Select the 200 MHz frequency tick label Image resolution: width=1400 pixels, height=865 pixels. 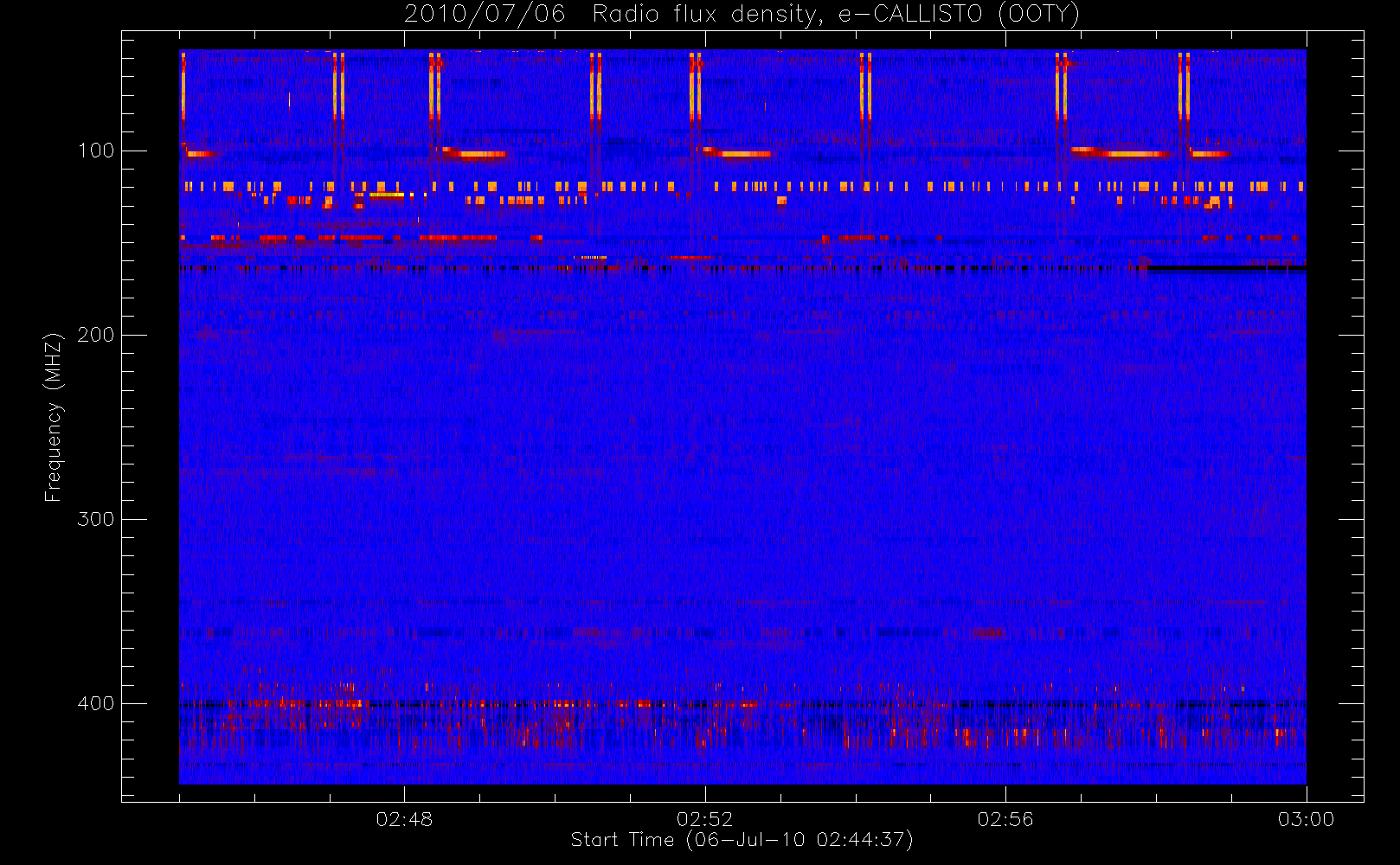pos(96,335)
